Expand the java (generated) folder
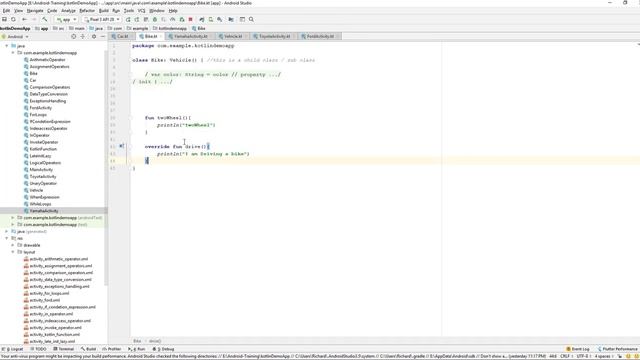Screen dimensions: 640x360 click(x=7, y=231)
